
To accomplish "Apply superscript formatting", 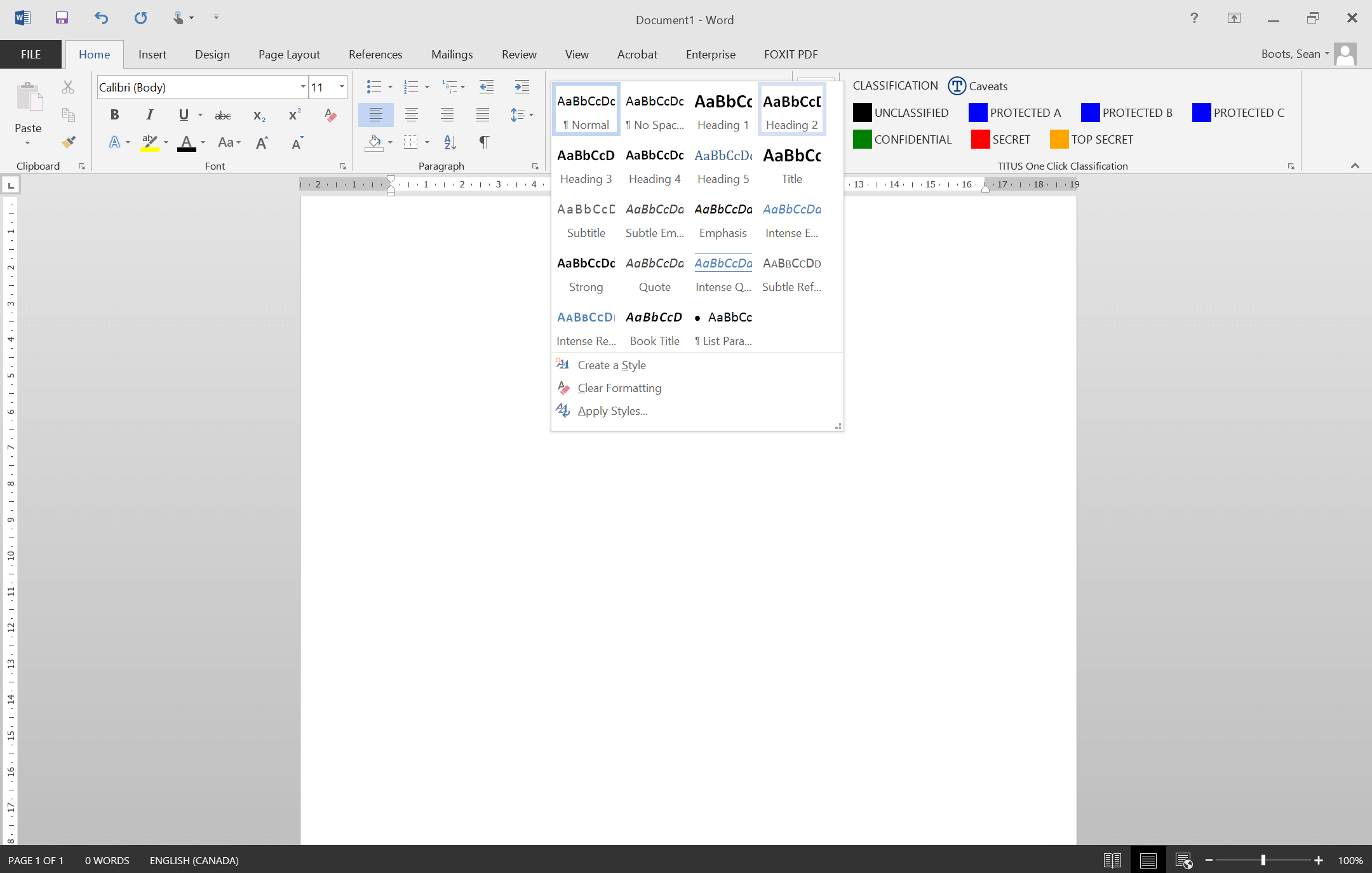I will pyautogui.click(x=295, y=115).
